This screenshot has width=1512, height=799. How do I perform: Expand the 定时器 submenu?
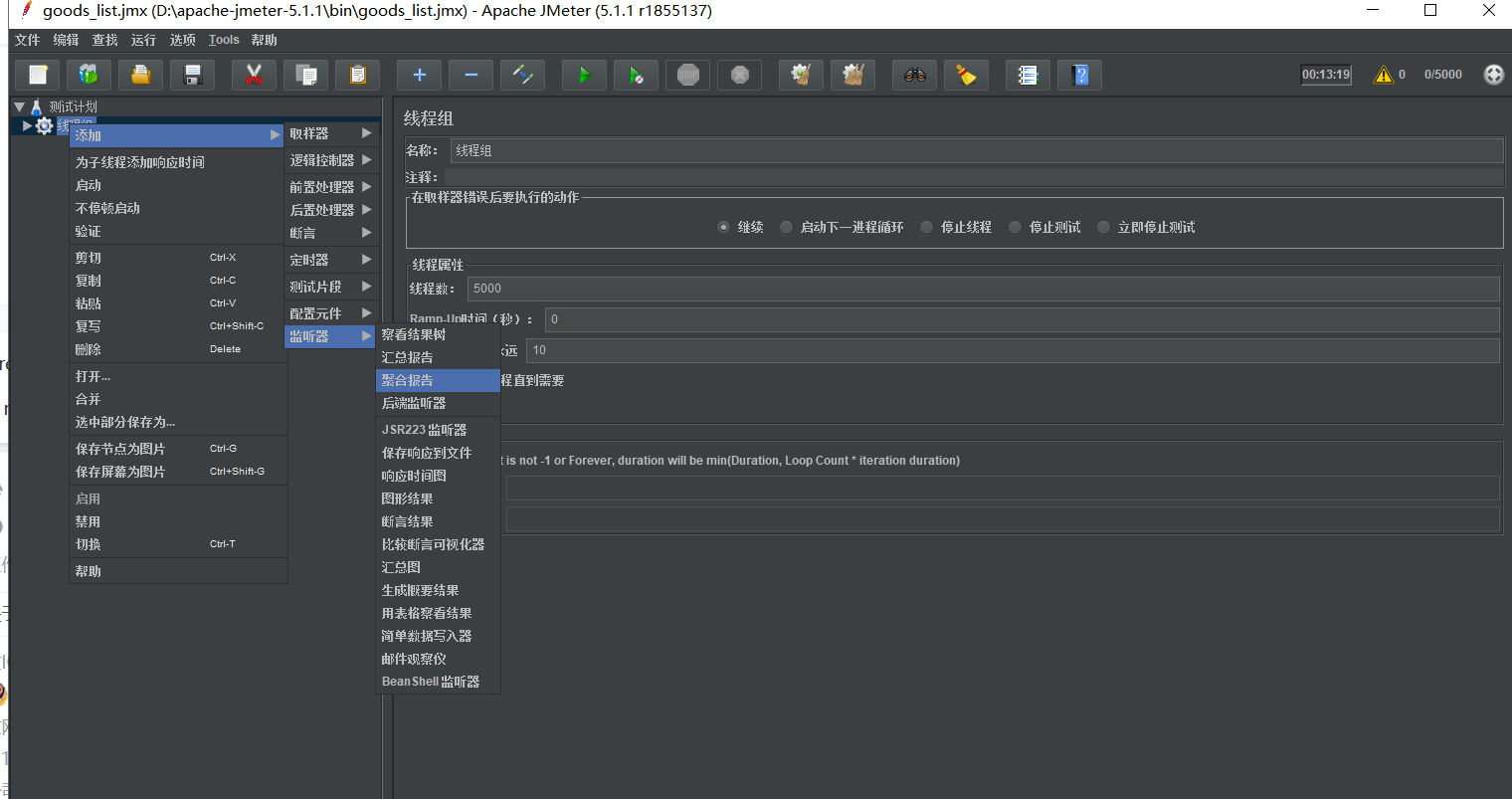coord(330,260)
